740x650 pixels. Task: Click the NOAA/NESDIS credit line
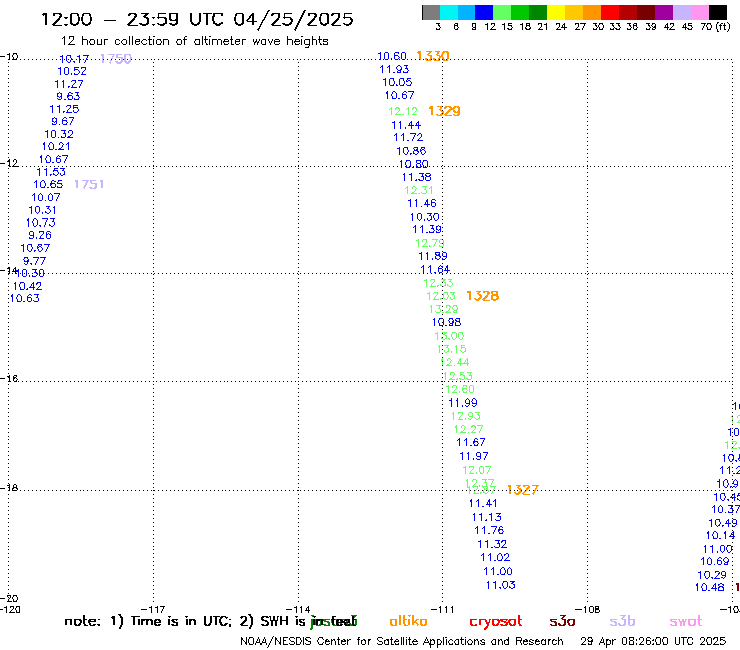(402, 641)
